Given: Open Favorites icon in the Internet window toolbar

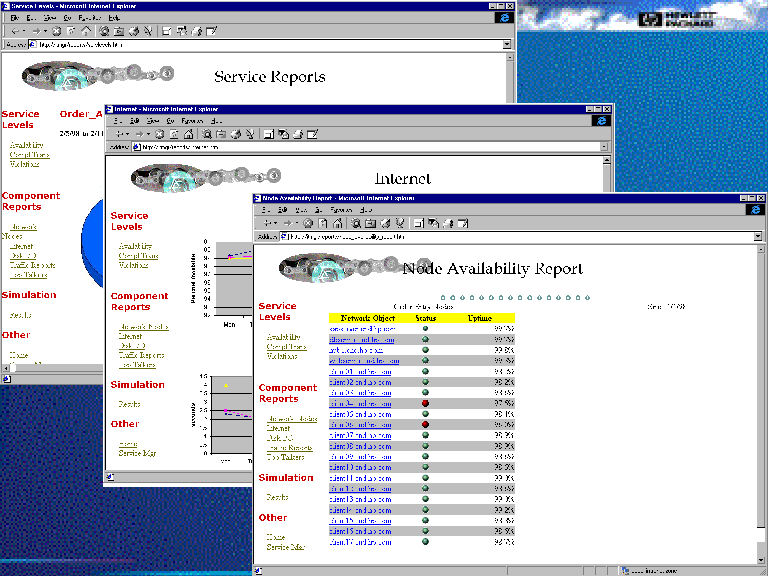Looking at the screenshot, I should click(220, 134).
